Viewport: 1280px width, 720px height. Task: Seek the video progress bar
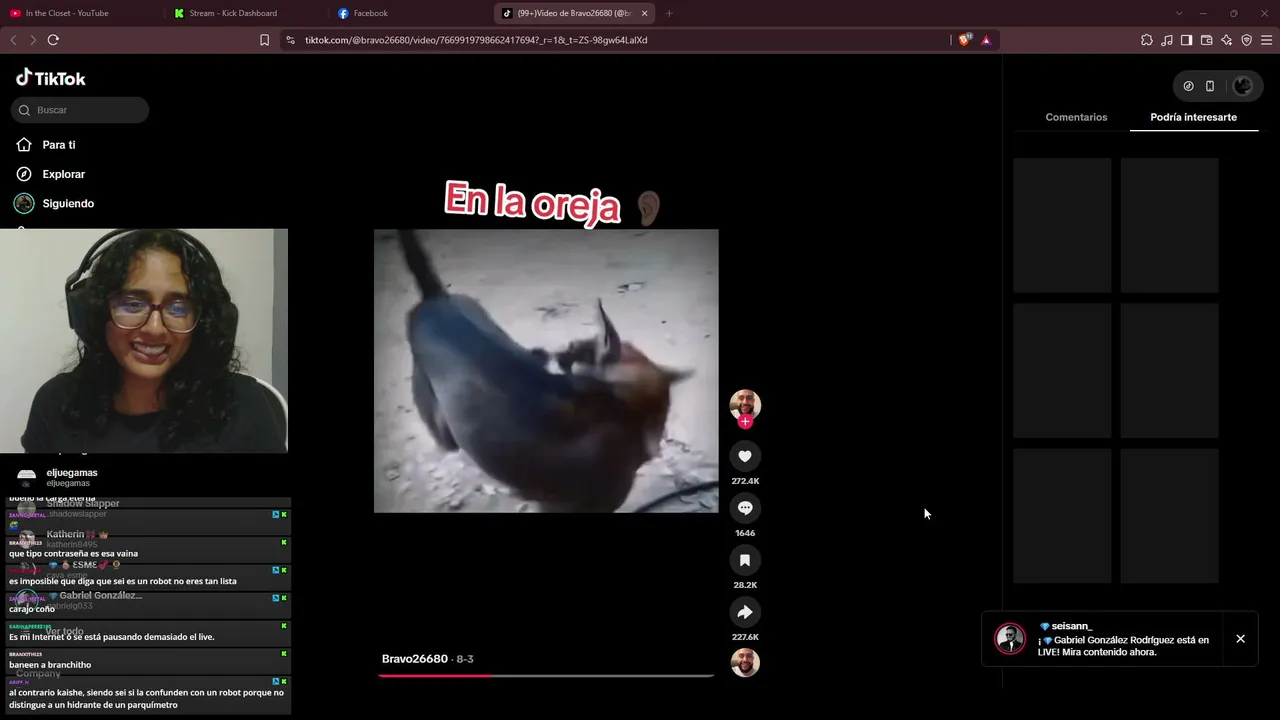coord(546,676)
